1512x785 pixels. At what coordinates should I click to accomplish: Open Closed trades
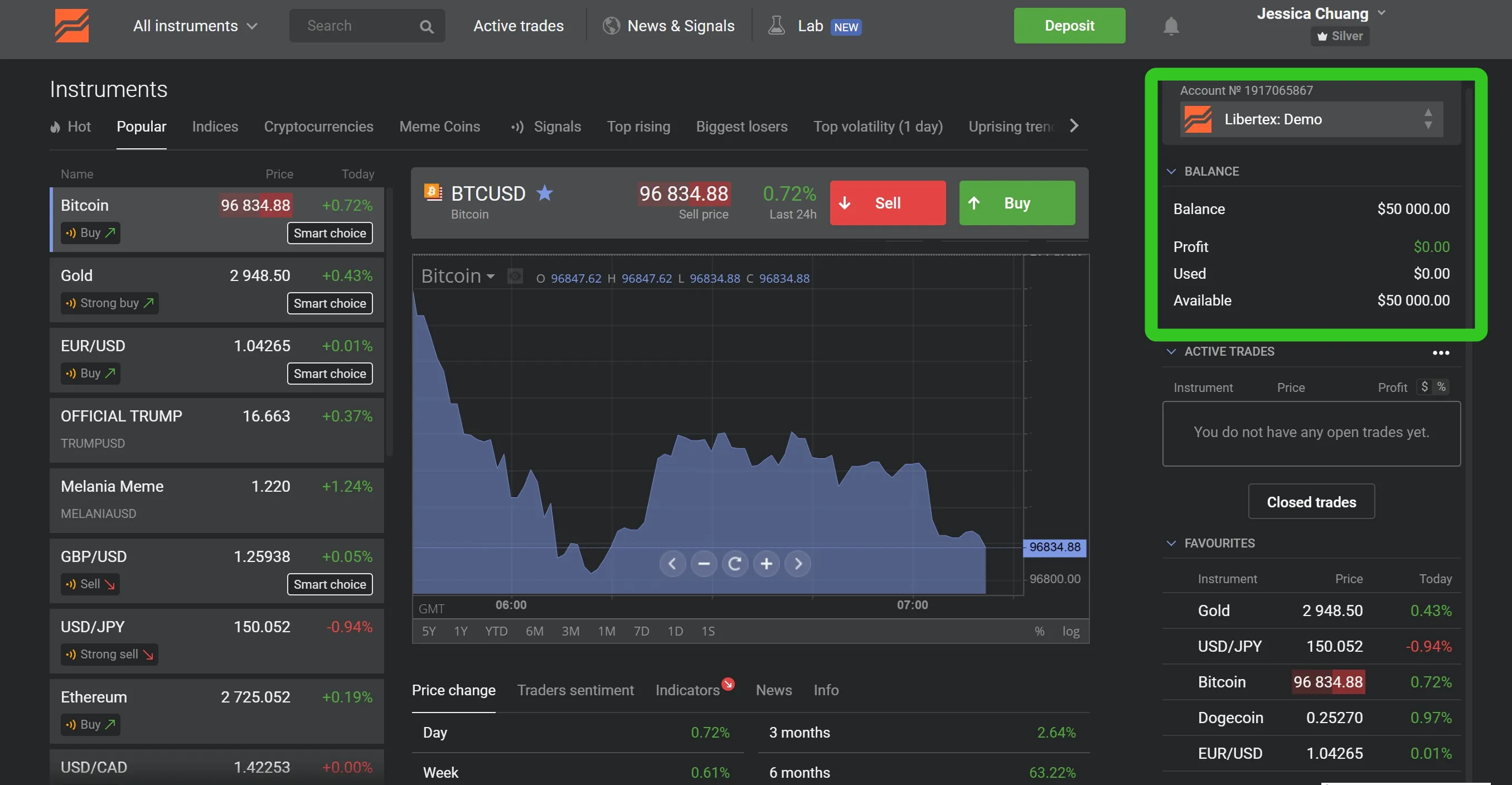click(x=1311, y=501)
